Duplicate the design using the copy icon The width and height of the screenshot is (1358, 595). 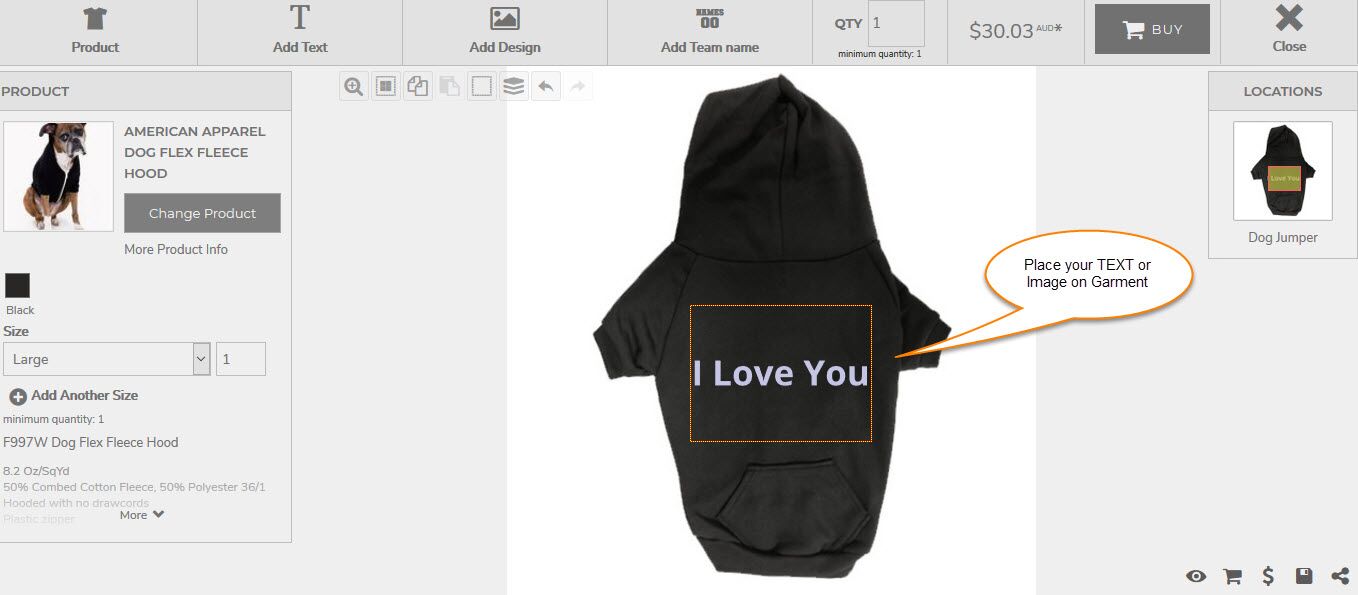coord(417,86)
